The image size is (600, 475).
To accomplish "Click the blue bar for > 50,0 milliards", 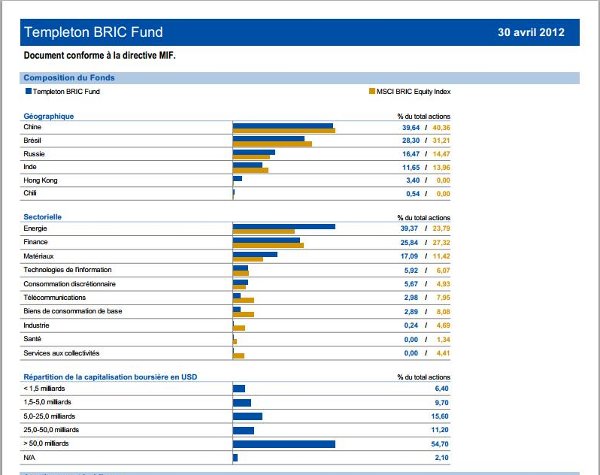I will click(284, 444).
